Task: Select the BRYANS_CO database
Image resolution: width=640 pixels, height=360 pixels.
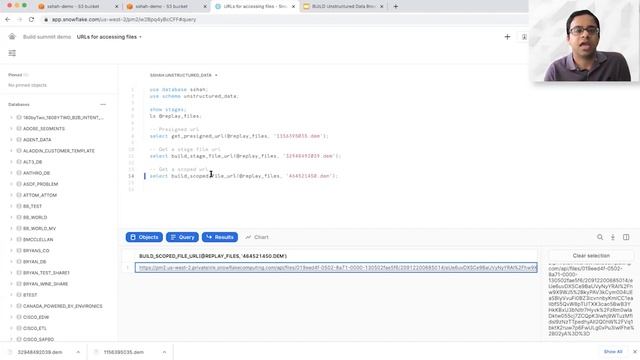Action: click(36, 251)
